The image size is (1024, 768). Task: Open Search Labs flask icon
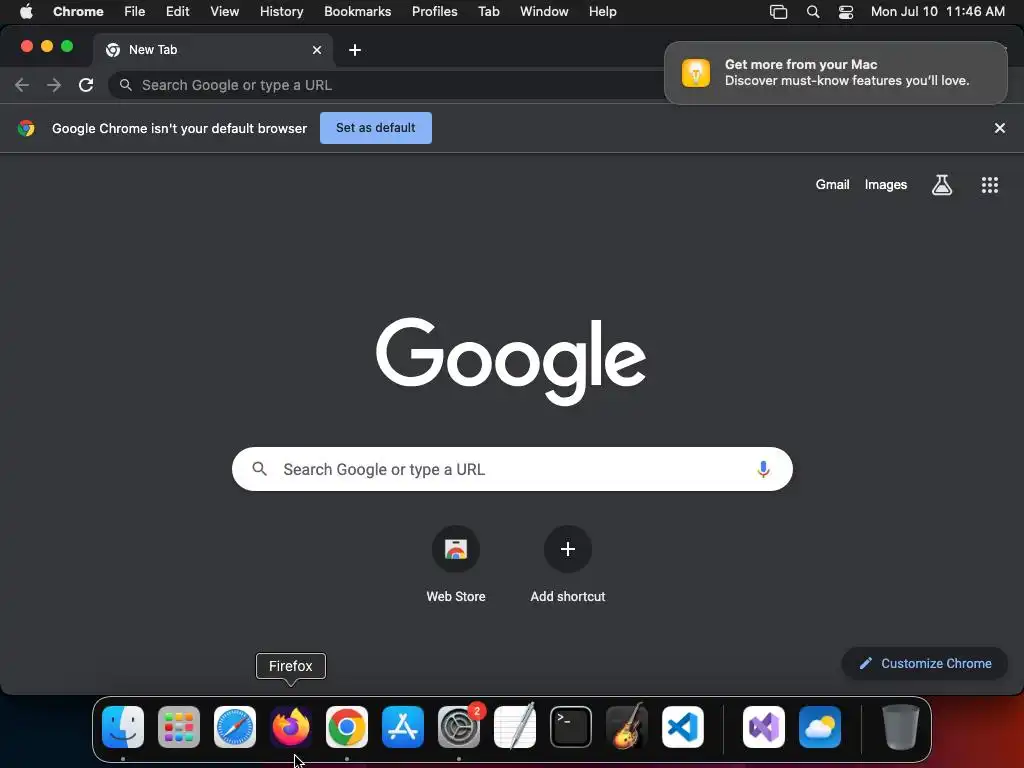point(942,185)
